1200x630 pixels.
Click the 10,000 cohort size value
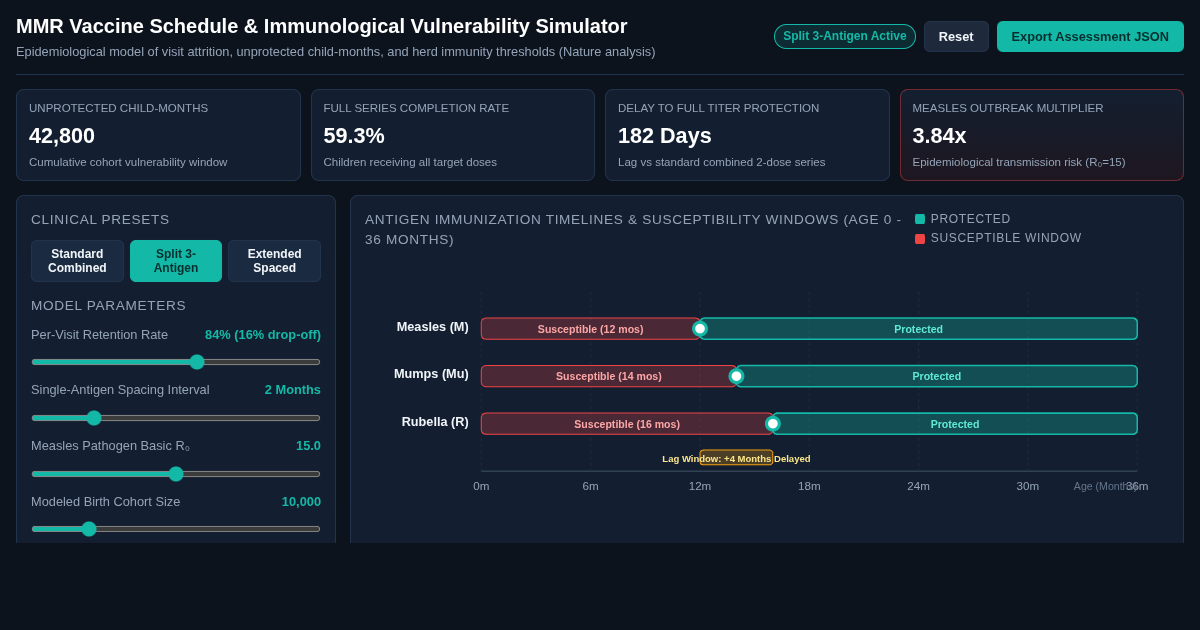click(x=301, y=502)
